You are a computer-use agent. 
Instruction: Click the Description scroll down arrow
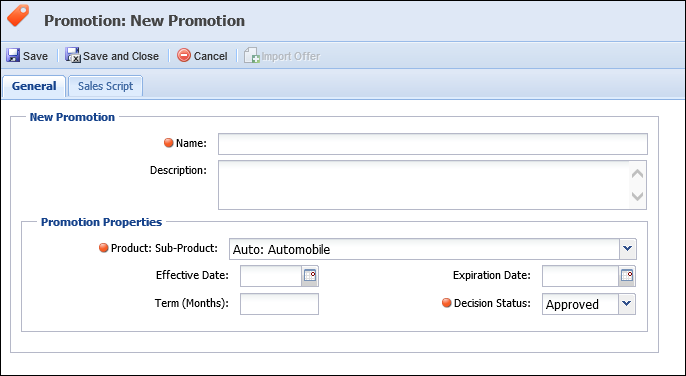637,196
